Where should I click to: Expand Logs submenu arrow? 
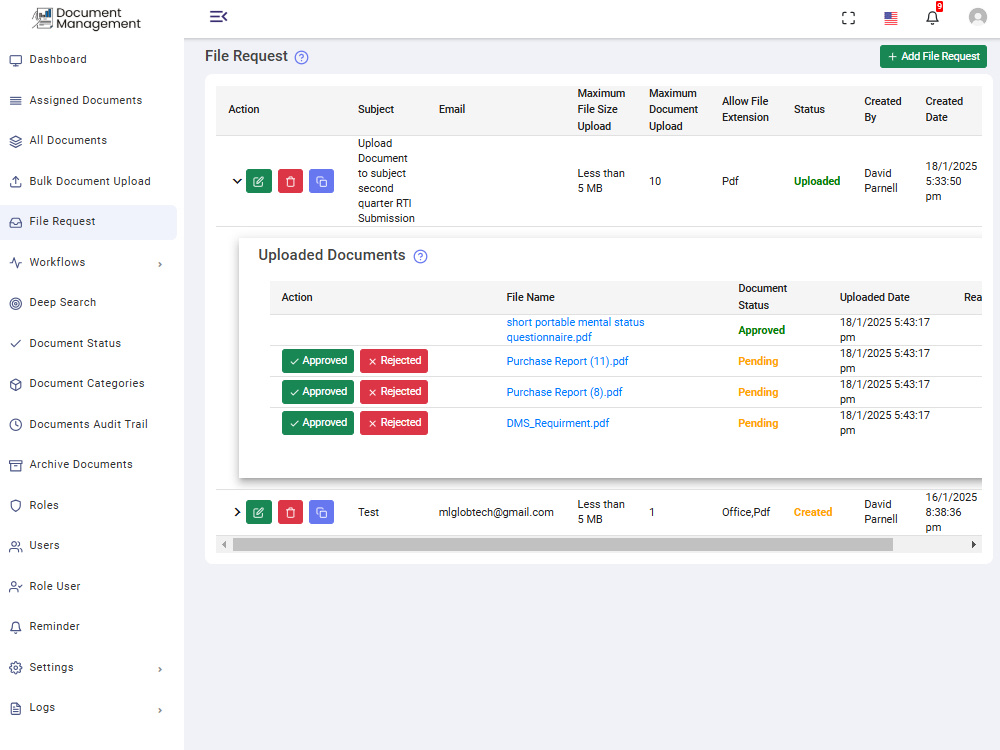point(160,710)
